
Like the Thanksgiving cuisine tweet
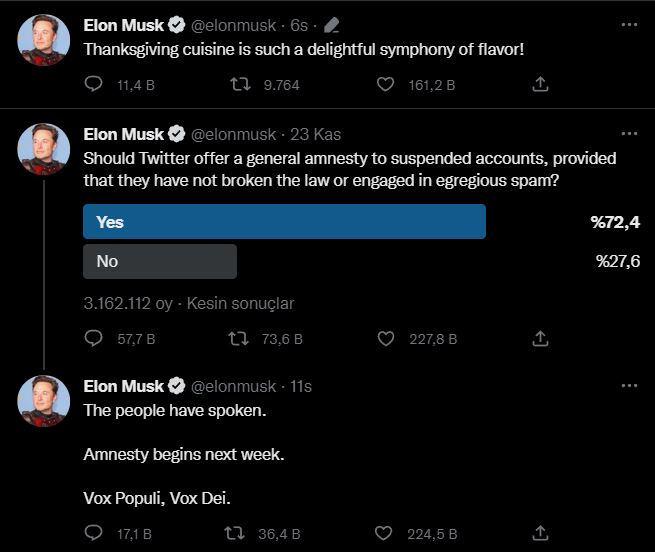385,85
